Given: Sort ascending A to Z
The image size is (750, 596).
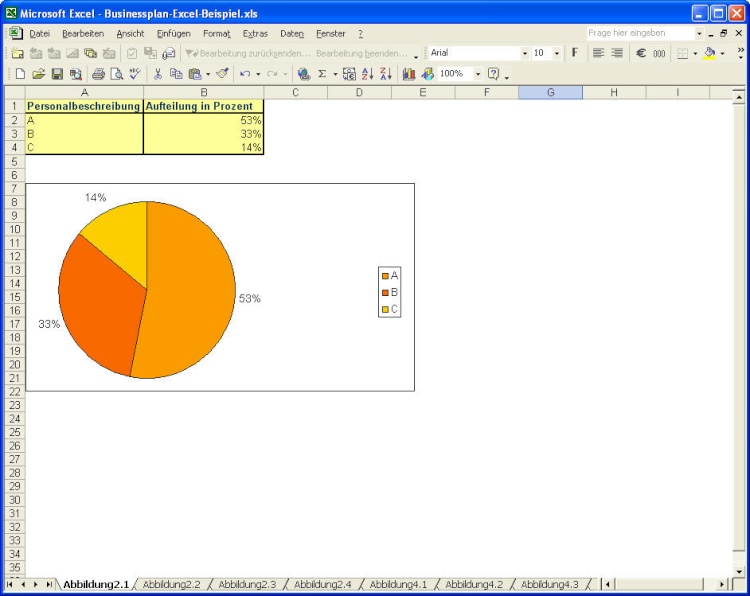Looking at the screenshot, I should [x=367, y=74].
